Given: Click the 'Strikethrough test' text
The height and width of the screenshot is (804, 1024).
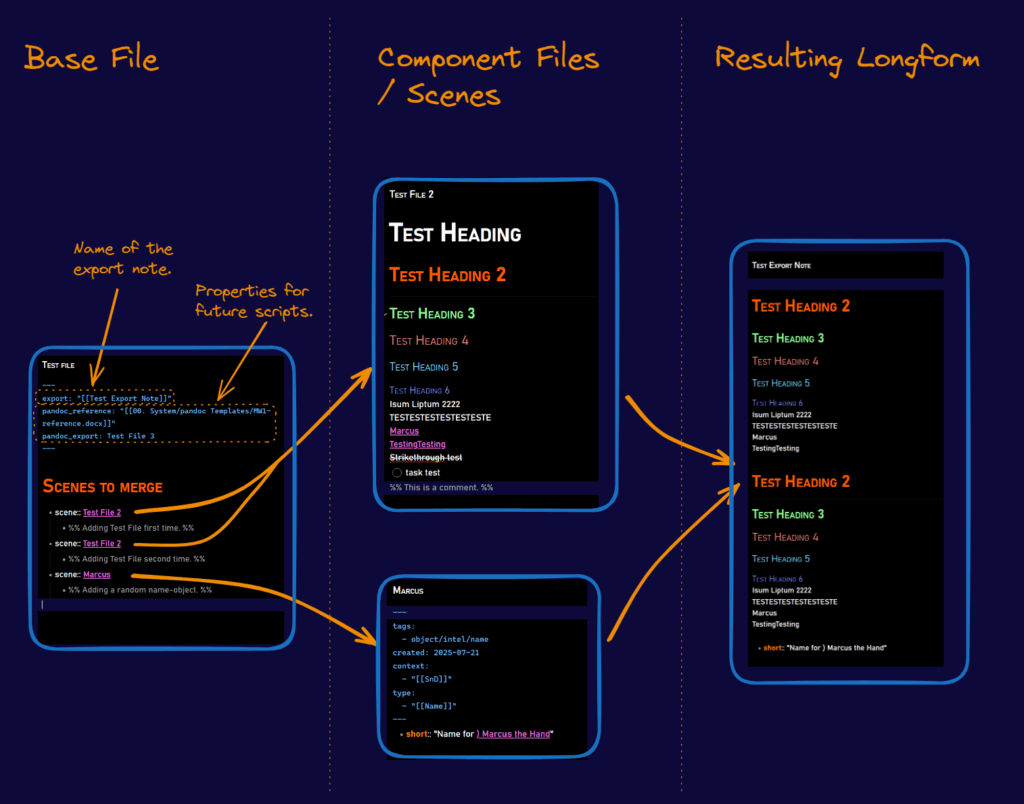Looking at the screenshot, I should [x=425, y=457].
